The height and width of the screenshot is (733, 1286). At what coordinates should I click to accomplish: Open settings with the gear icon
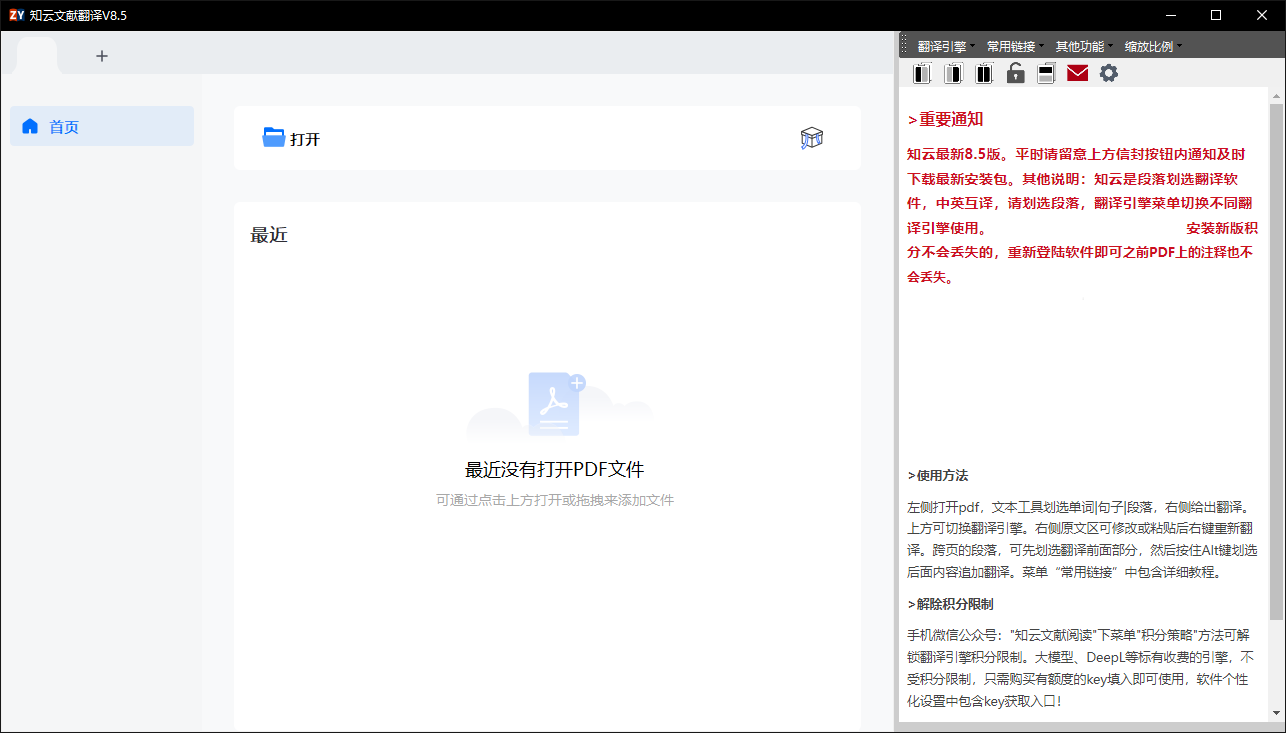point(1108,73)
